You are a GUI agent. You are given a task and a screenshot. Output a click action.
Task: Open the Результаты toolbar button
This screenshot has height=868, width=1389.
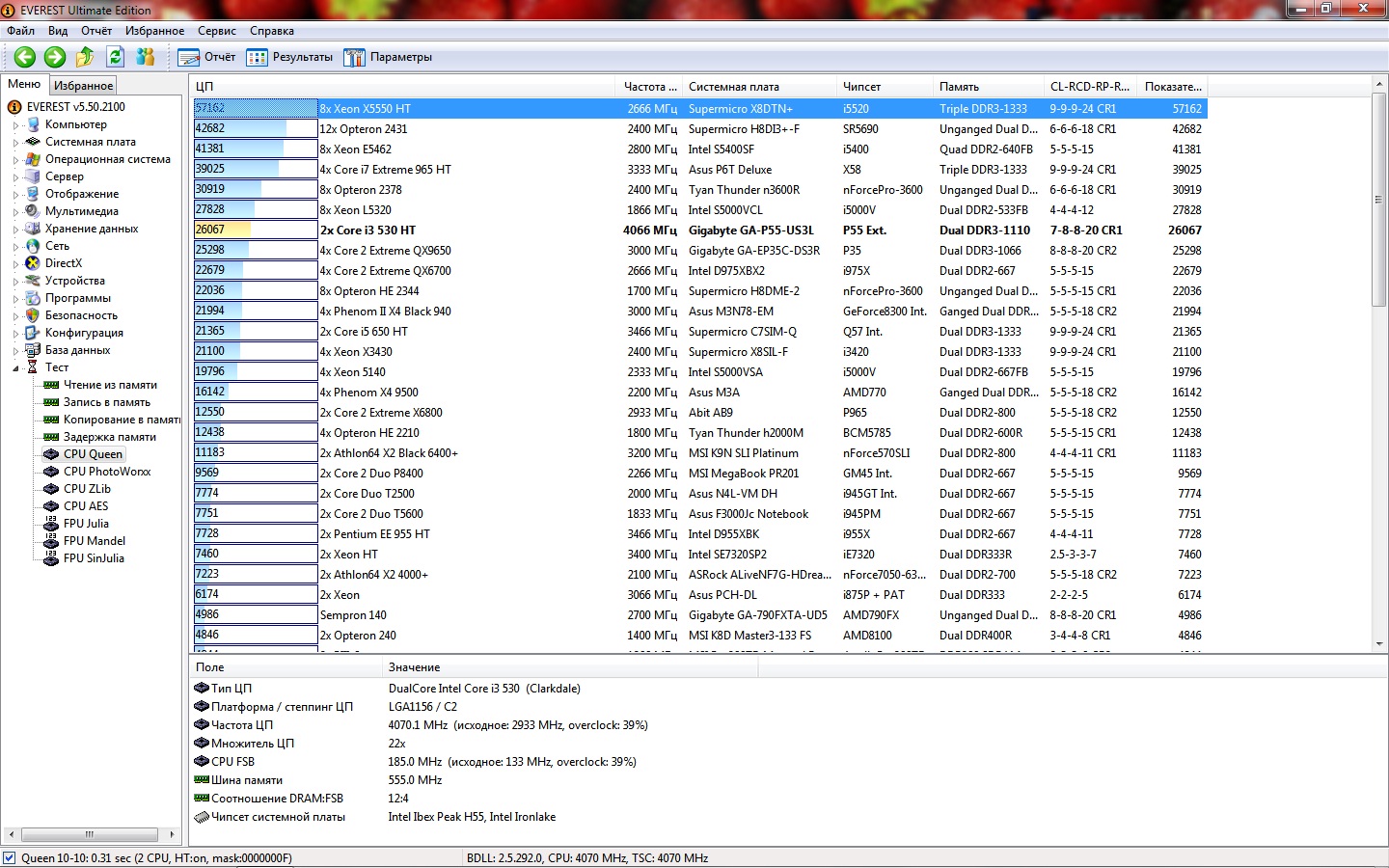(289, 57)
